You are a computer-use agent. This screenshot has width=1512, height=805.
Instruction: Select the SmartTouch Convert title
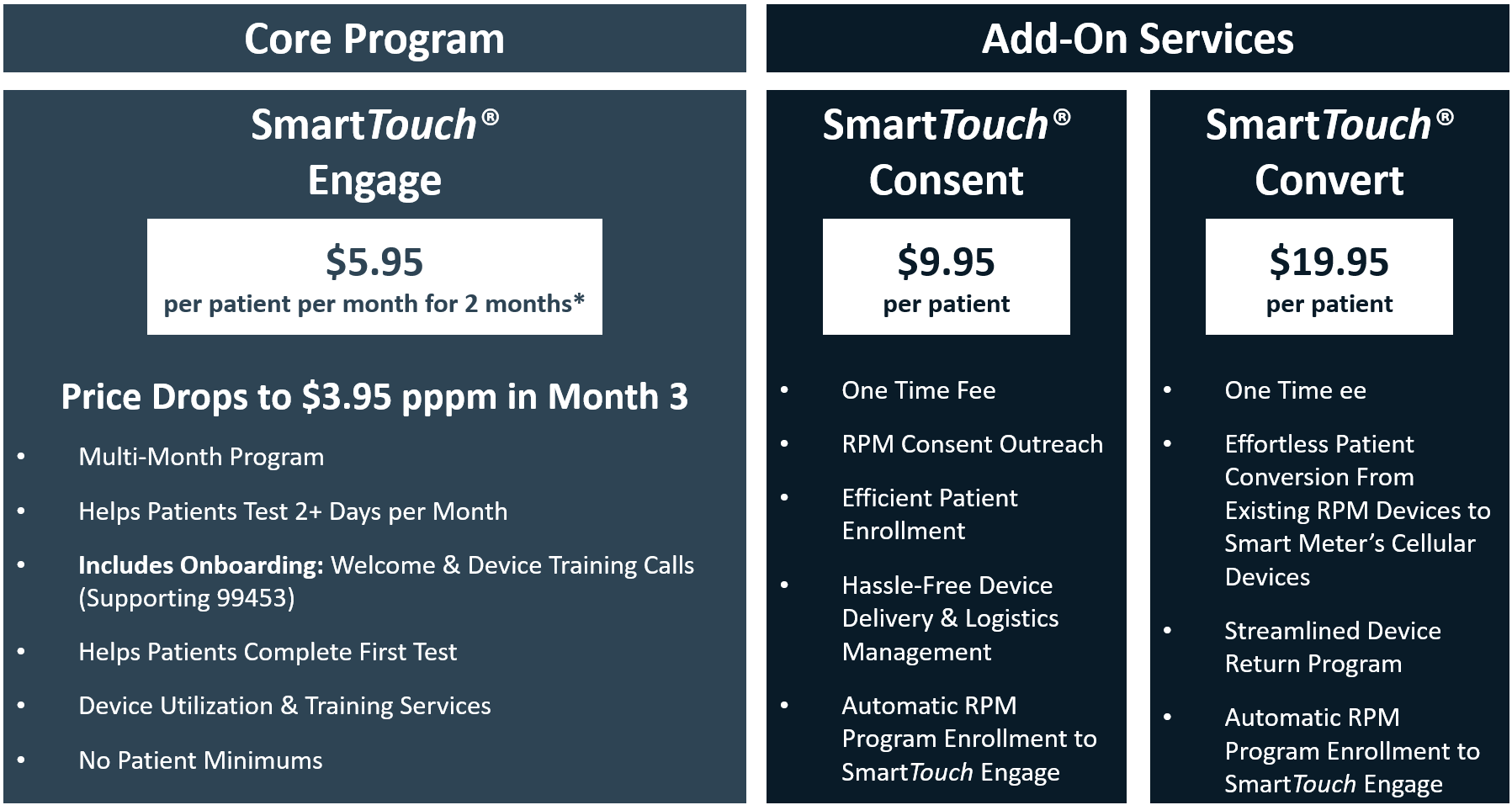(1329, 152)
